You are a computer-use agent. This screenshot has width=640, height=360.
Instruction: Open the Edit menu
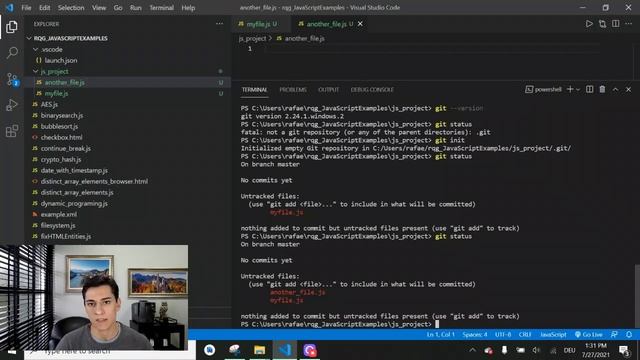[x=44, y=7]
